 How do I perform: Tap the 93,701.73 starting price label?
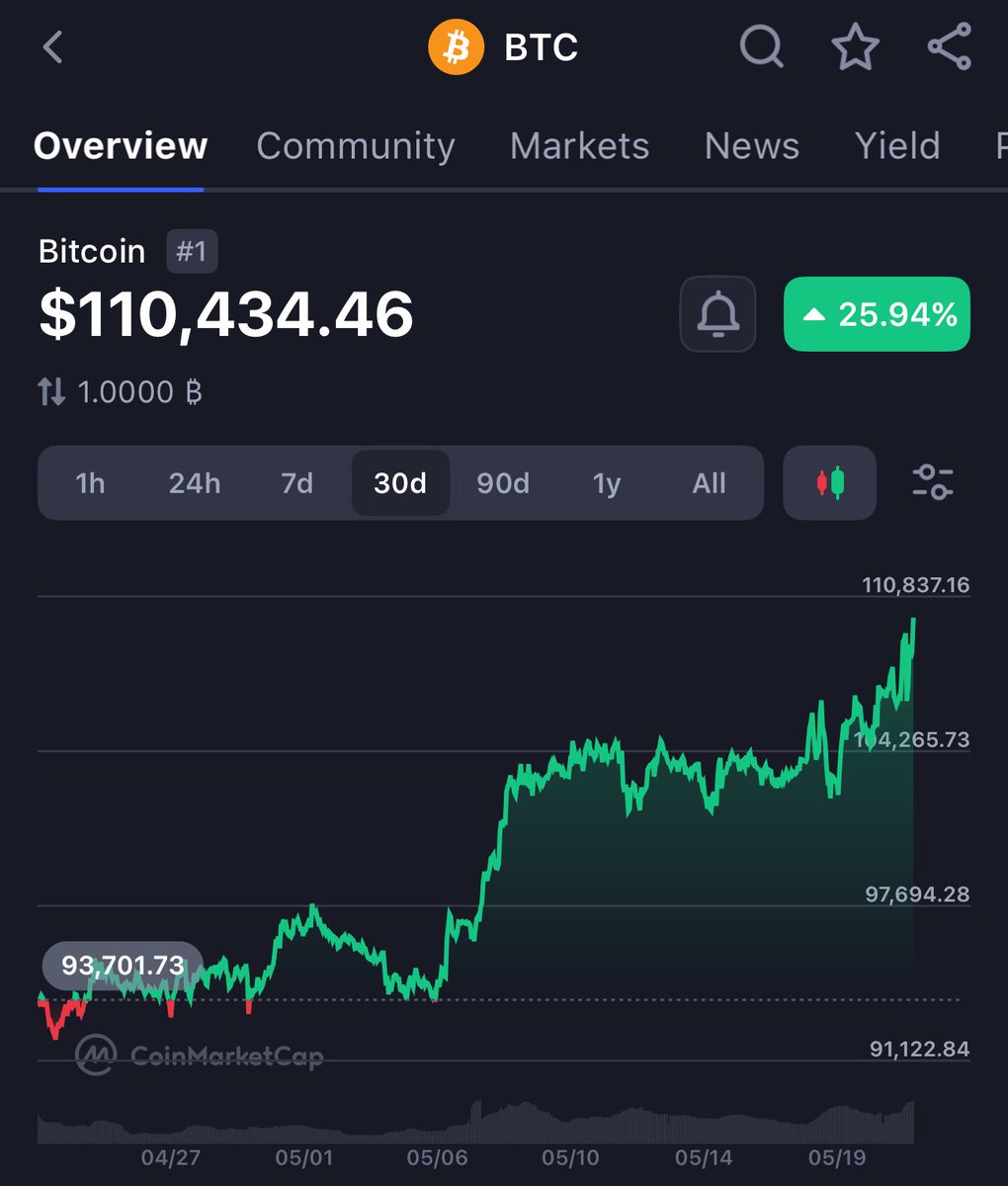(x=123, y=965)
